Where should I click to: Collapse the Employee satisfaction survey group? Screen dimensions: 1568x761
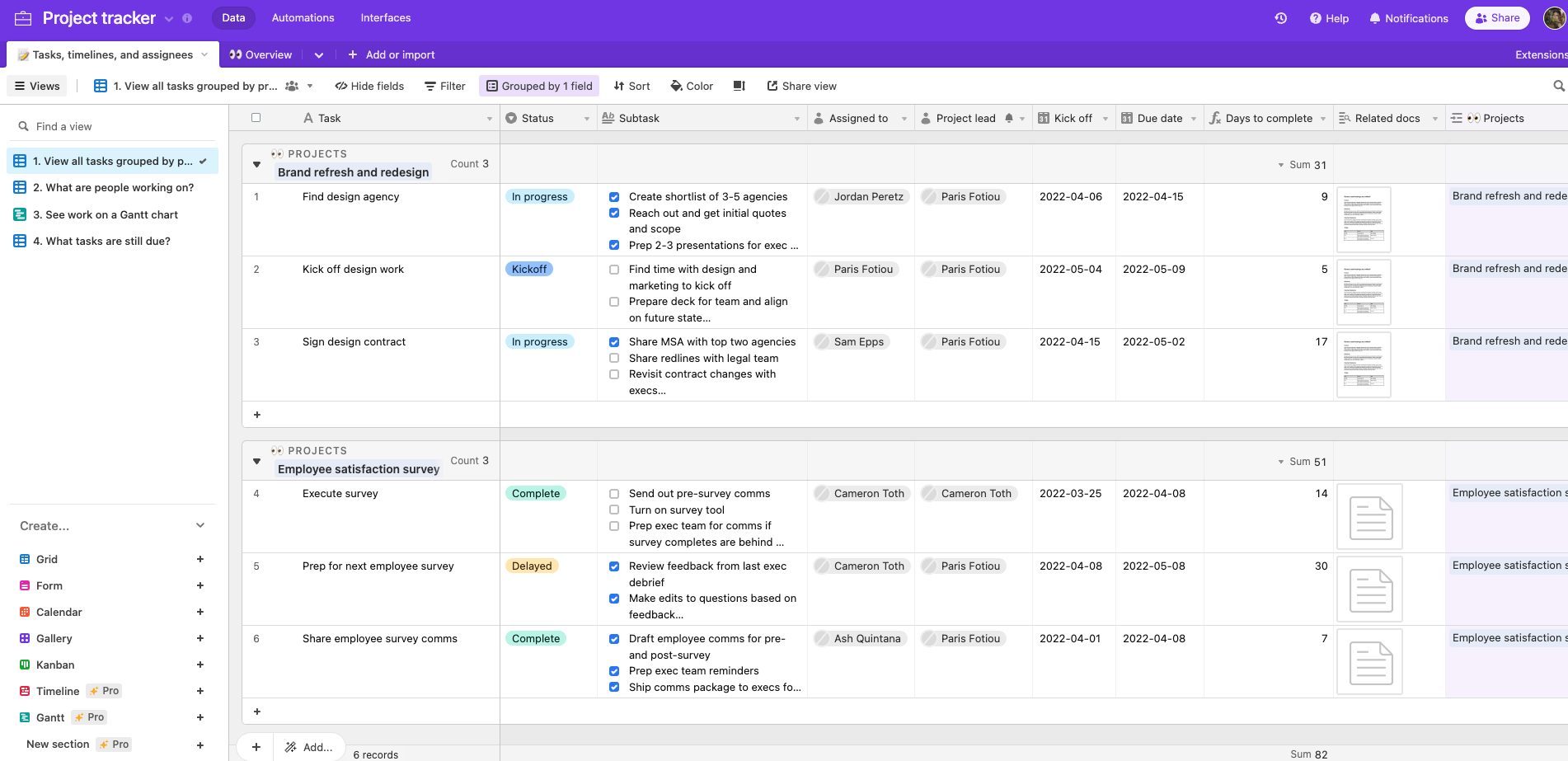coord(256,462)
